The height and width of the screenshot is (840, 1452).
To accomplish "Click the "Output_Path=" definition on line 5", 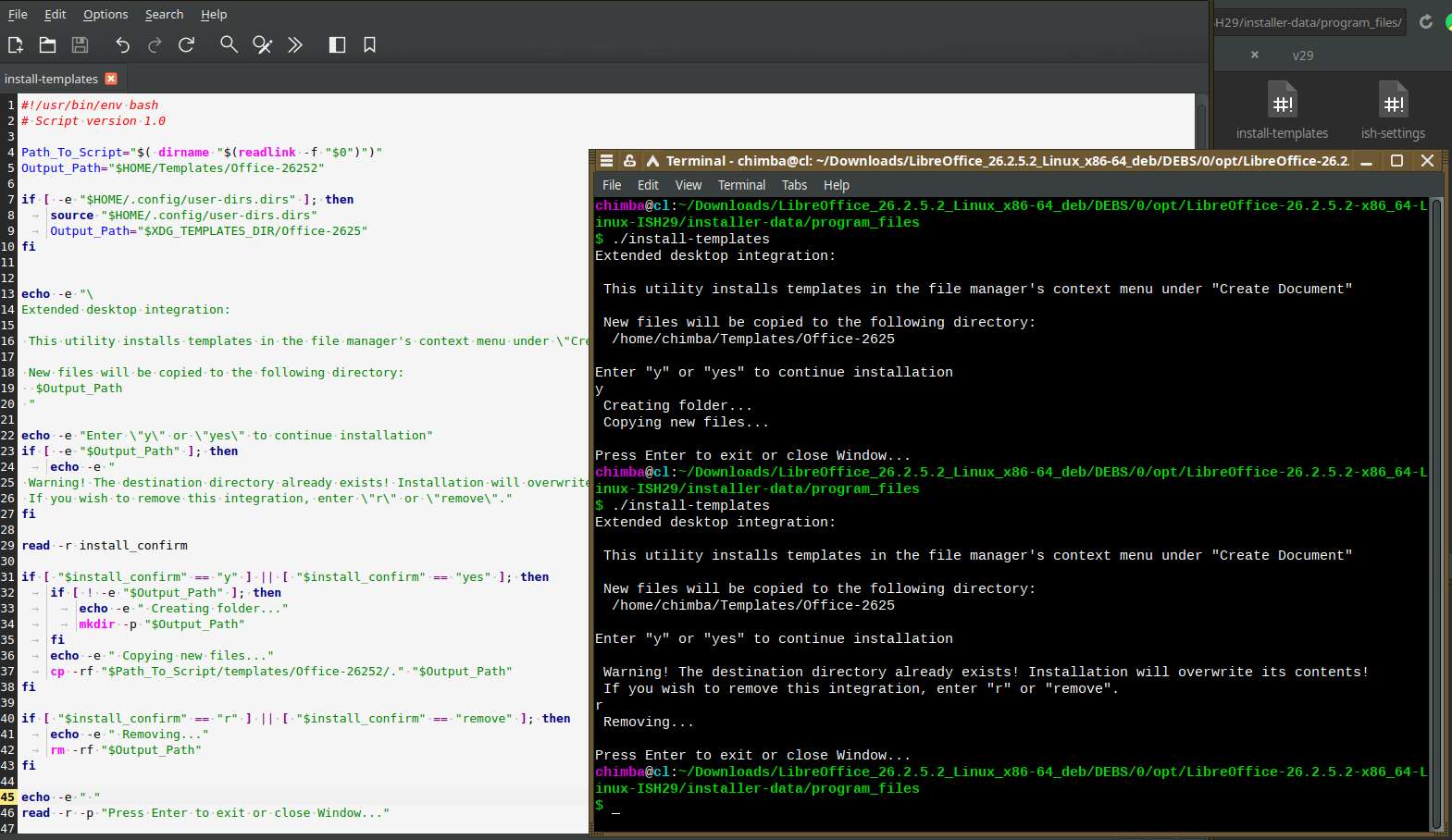I will (x=173, y=168).
